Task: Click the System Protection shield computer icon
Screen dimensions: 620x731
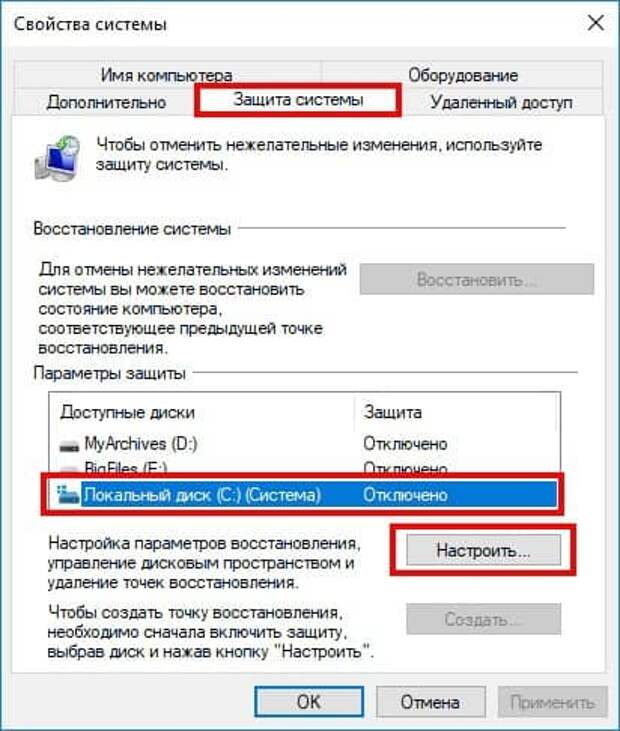Action: click(58, 158)
